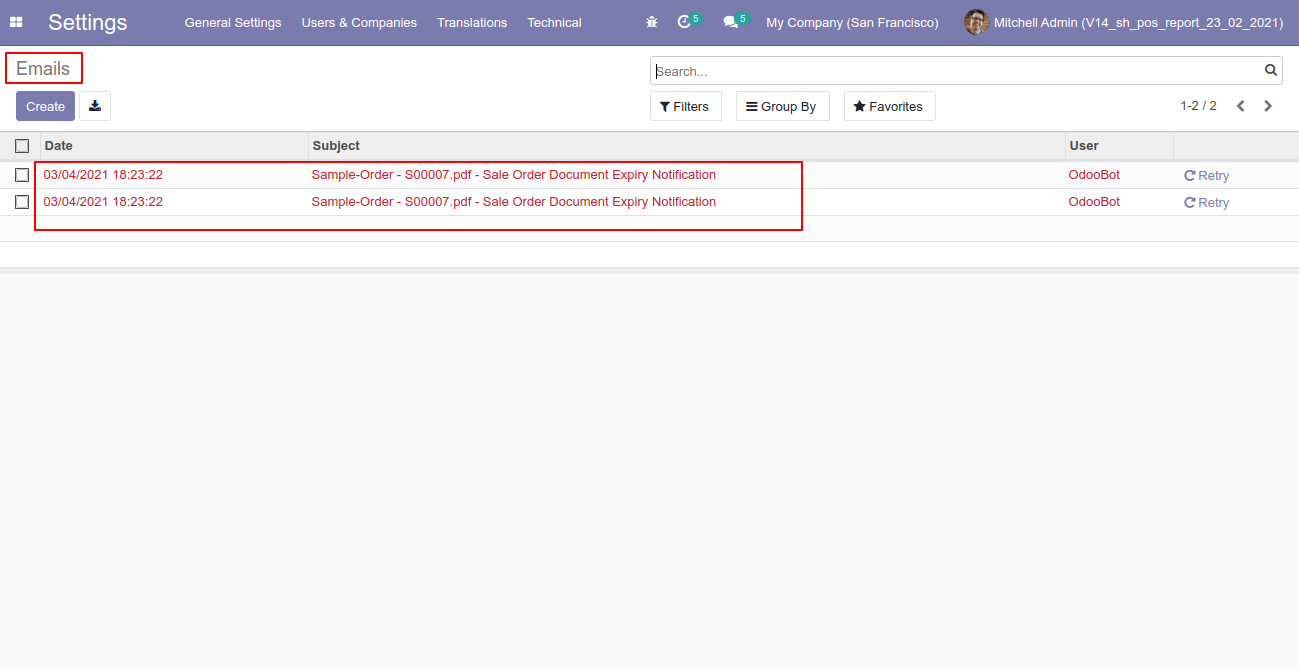The width and height of the screenshot is (1299, 669).
Task: Open Technical menu
Action: pyautogui.click(x=554, y=22)
